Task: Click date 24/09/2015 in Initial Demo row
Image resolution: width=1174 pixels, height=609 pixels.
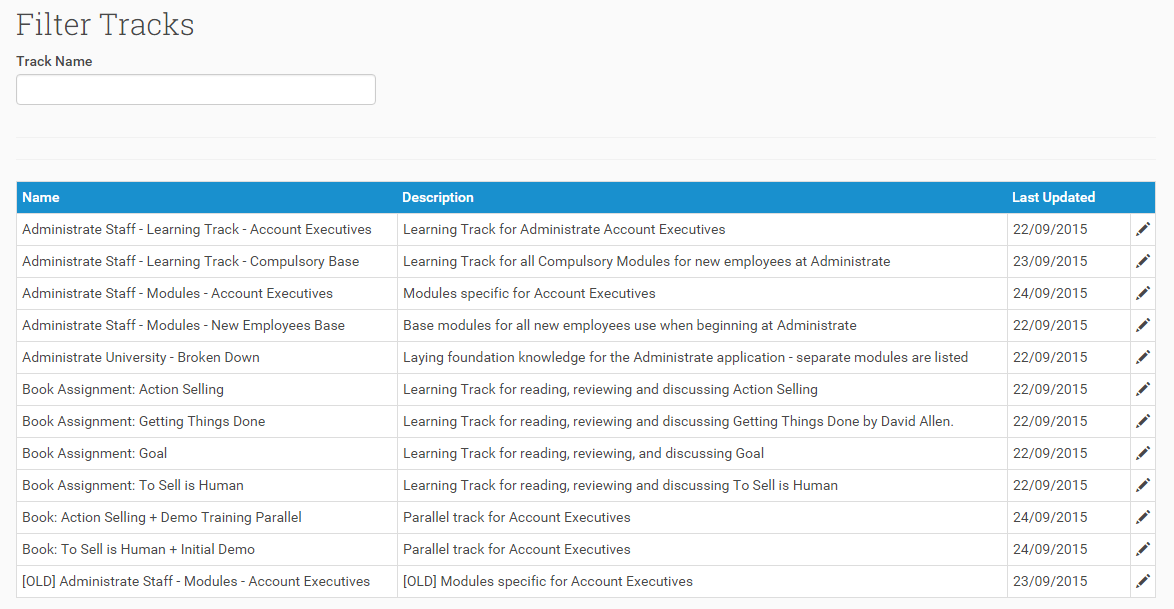Action: pos(1050,549)
